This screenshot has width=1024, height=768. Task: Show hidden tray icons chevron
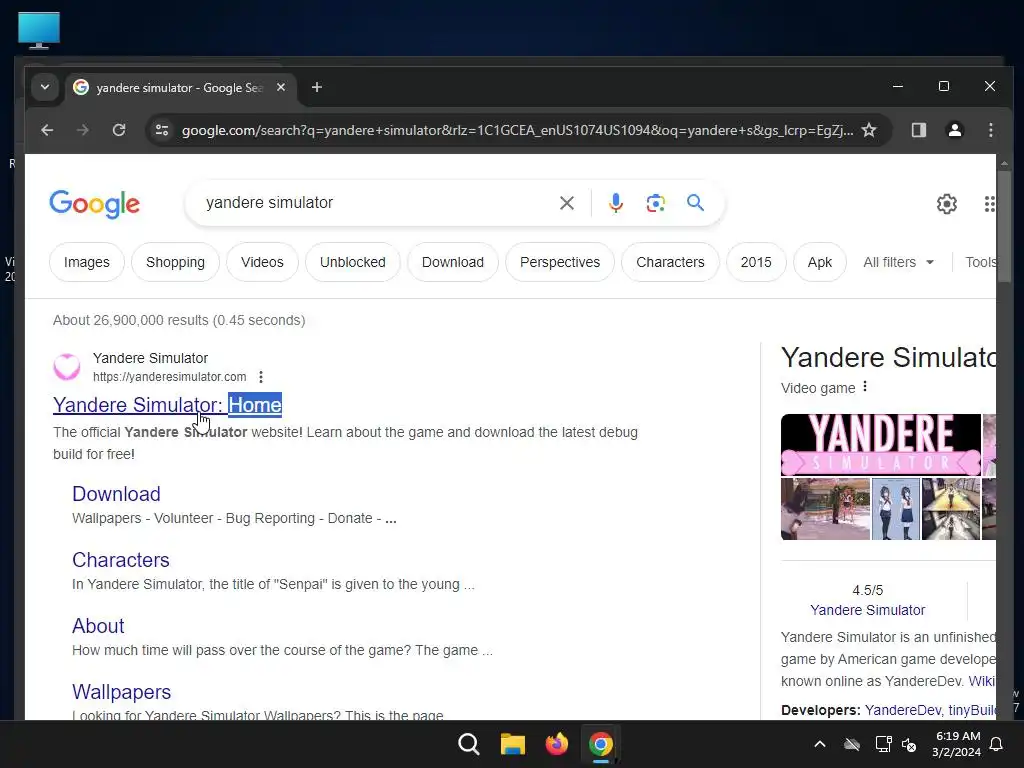820,744
